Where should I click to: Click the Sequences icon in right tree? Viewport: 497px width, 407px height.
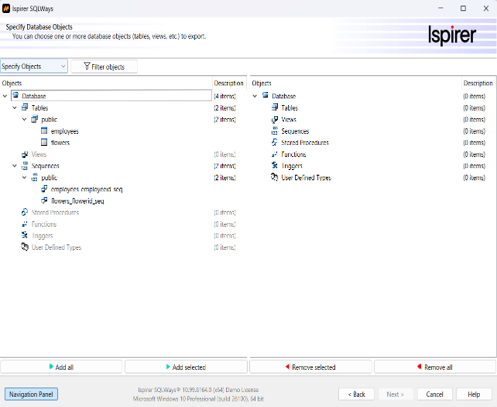coord(275,131)
